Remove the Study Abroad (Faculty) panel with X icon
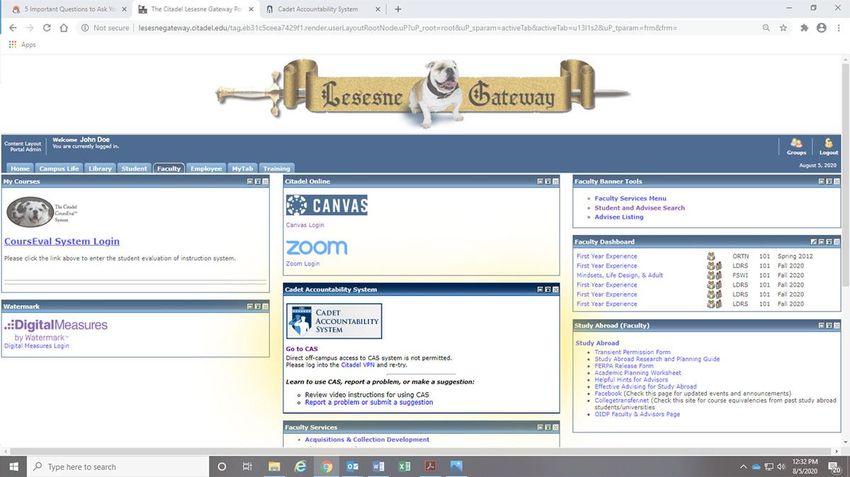Screen dimensions: 850x477 [x=836, y=326]
